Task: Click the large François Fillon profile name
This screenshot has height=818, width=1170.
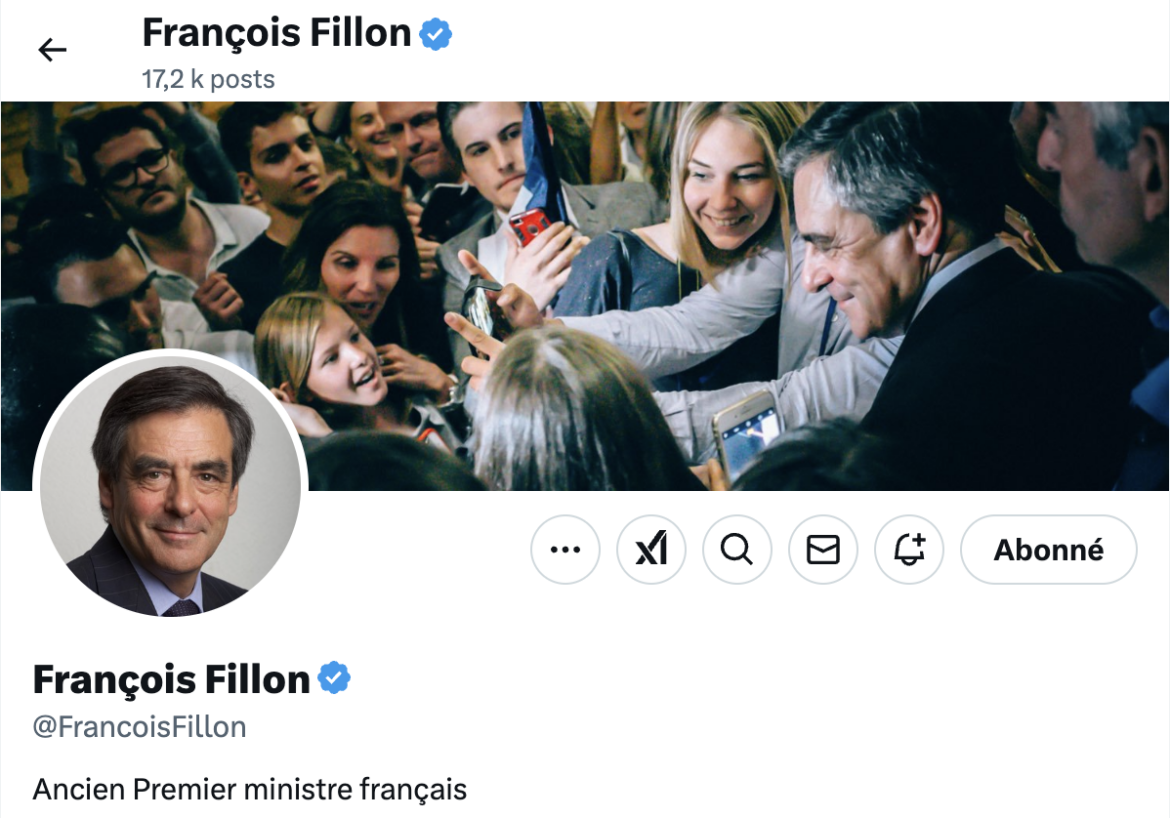Action: point(171,680)
